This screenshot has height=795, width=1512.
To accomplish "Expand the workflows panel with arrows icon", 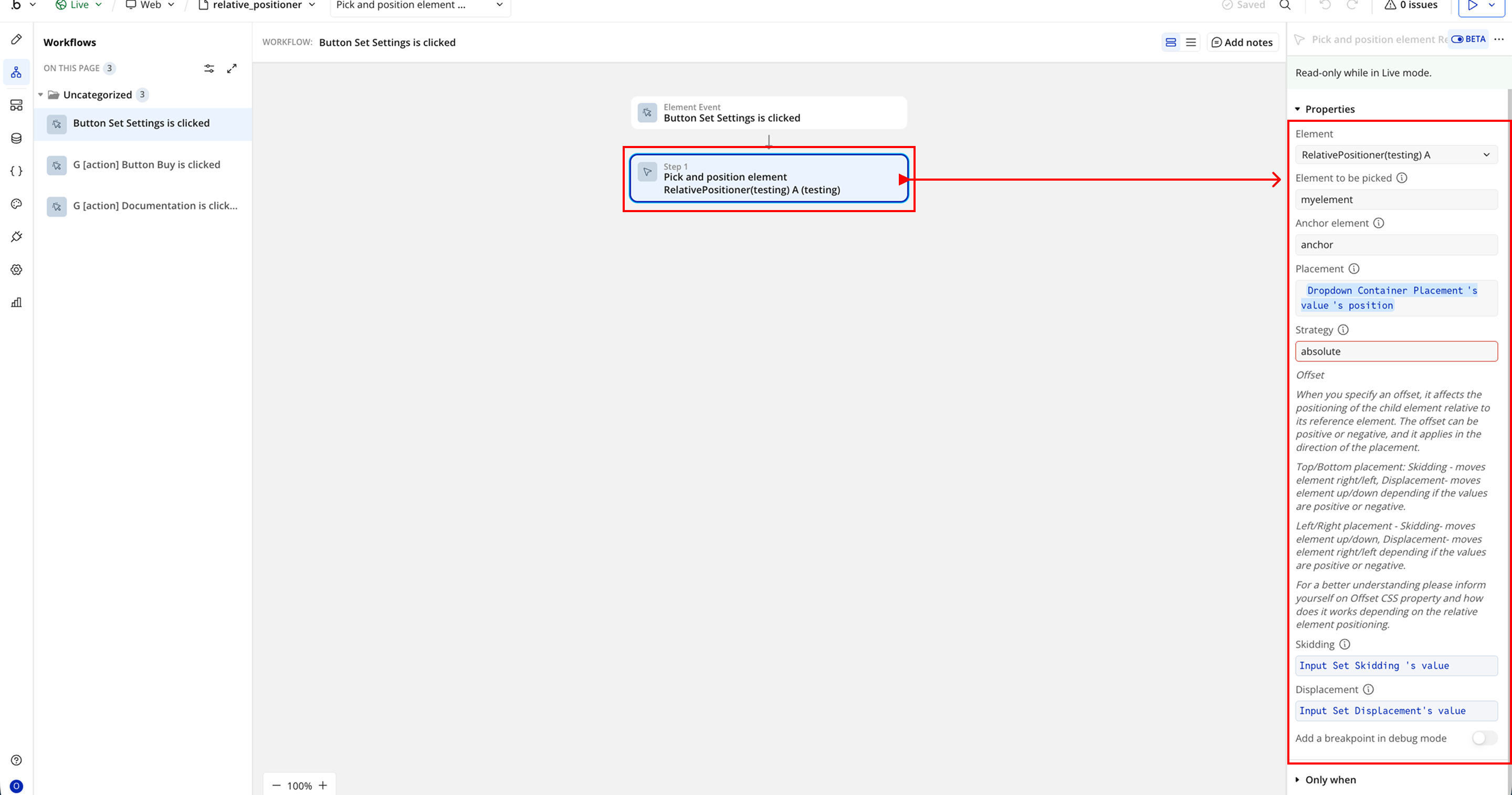I will coord(232,68).
